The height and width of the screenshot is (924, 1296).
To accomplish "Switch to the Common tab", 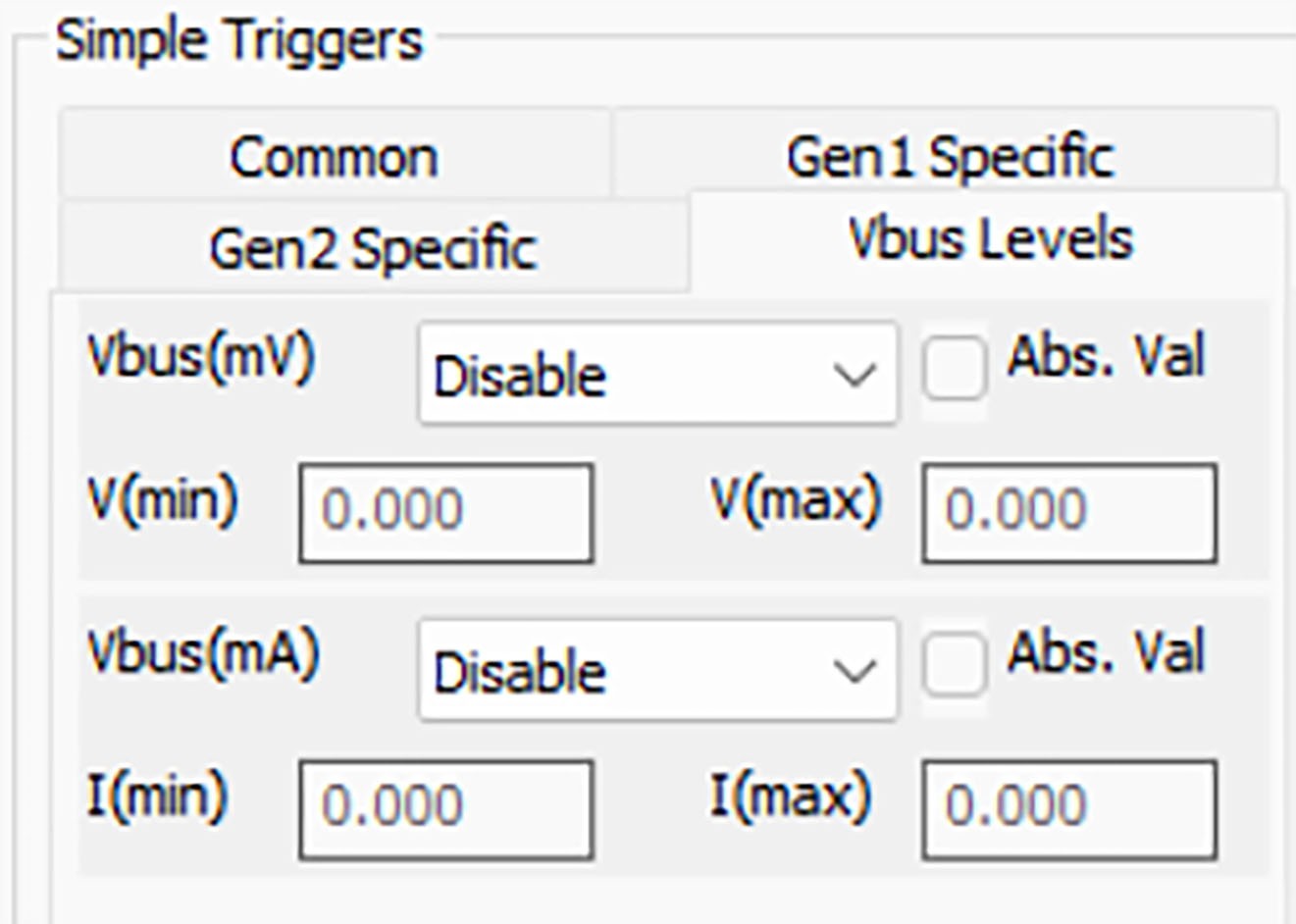I will pyautogui.click(x=334, y=156).
